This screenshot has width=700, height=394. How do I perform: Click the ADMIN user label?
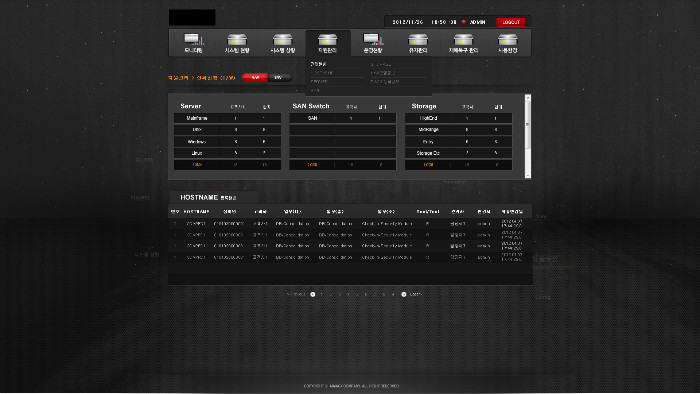[x=477, y=22]
